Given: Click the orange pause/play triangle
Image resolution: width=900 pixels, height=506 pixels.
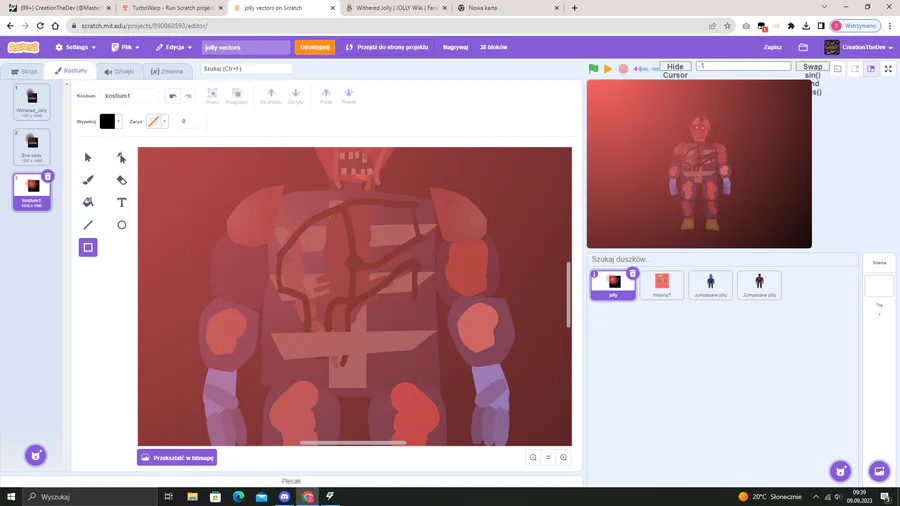Looking at the screenshot, I should (x=608, y=69).
